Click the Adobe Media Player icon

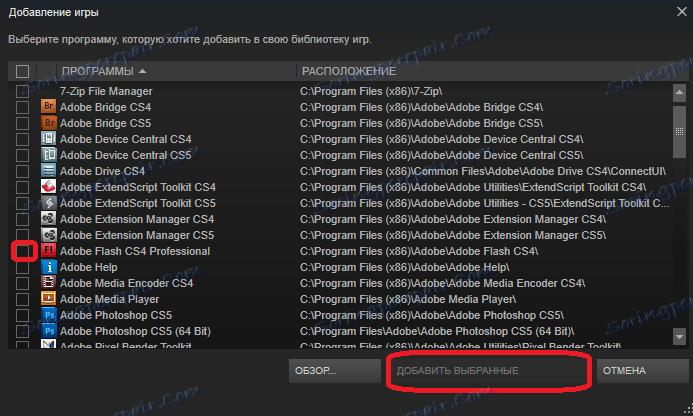[x=49, y=298]
